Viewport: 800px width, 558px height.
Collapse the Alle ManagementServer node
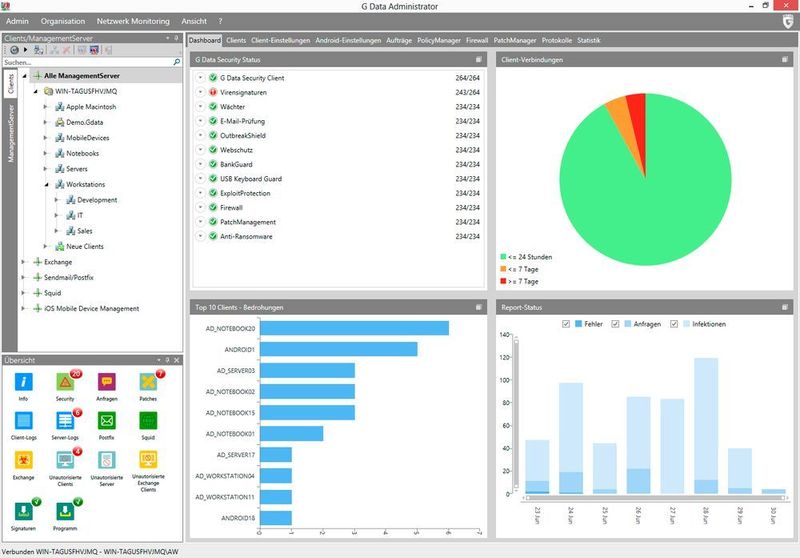coord(24,76)
